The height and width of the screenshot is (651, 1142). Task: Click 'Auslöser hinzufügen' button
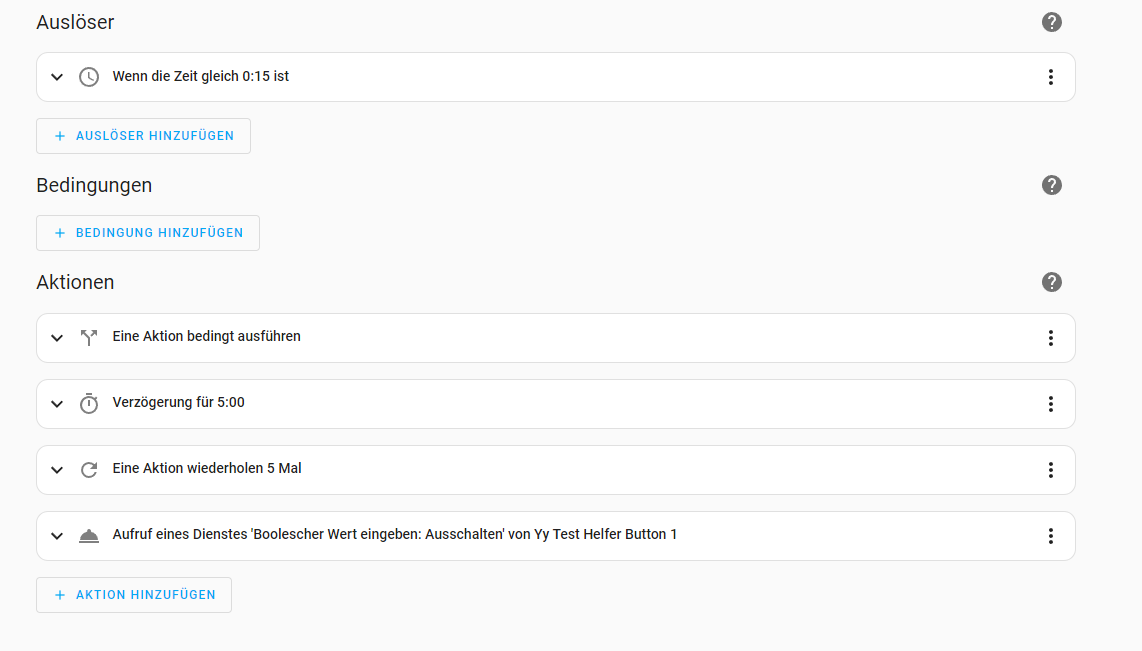click(143, 136)
